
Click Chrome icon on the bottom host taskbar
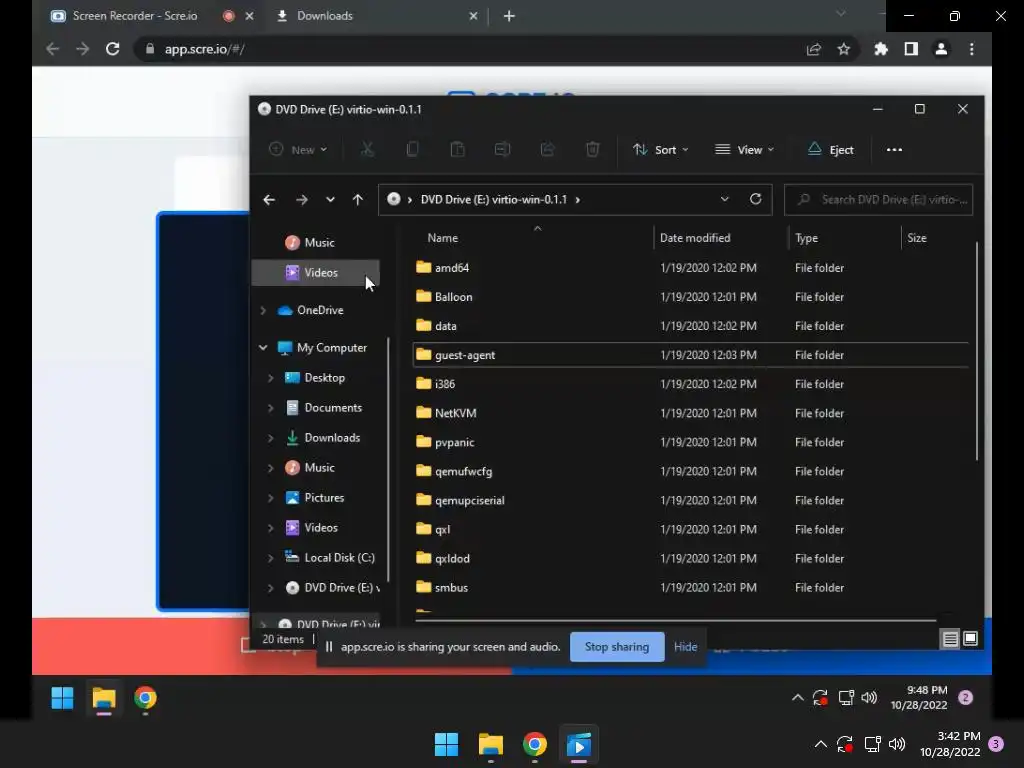(x=534, y=744)
